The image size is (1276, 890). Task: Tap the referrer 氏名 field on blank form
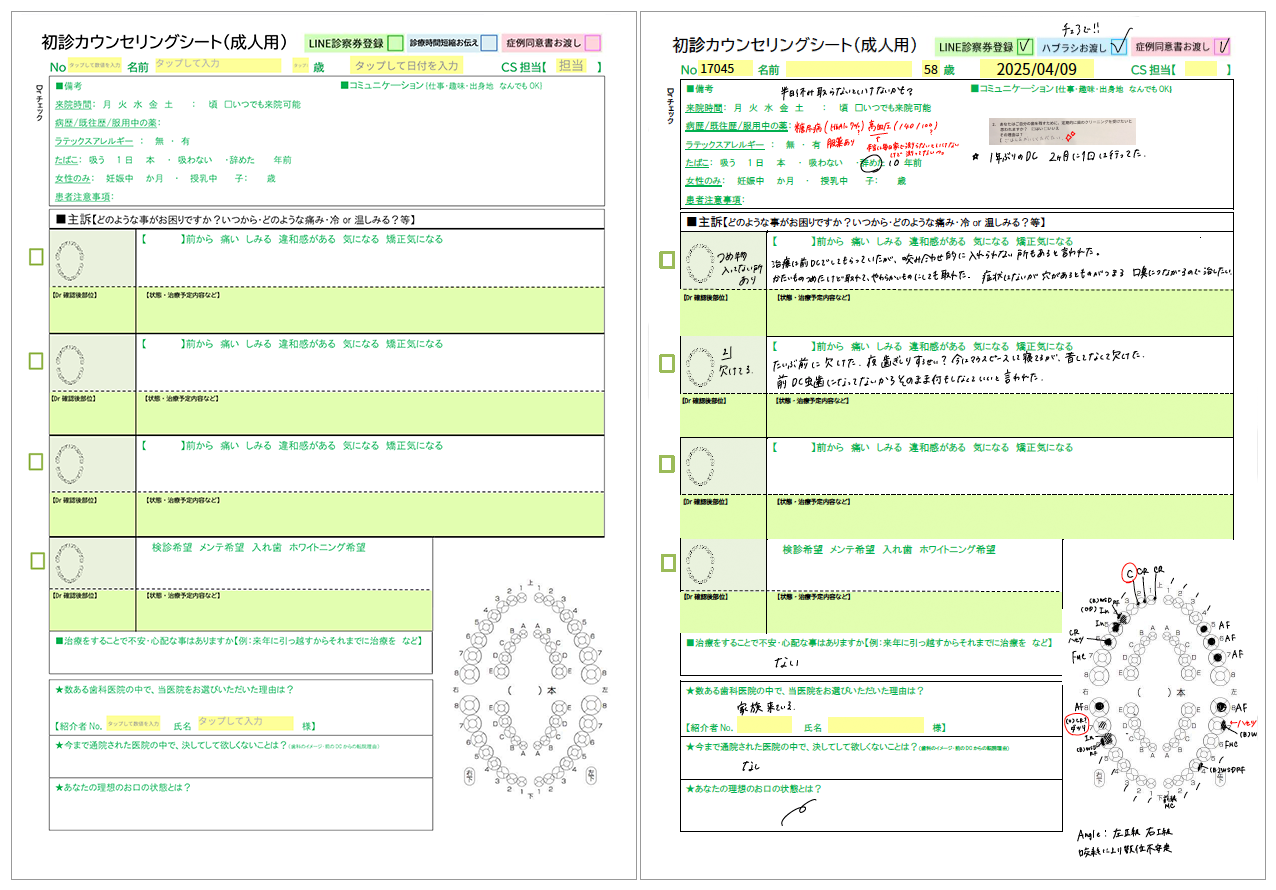click(245, 722)
